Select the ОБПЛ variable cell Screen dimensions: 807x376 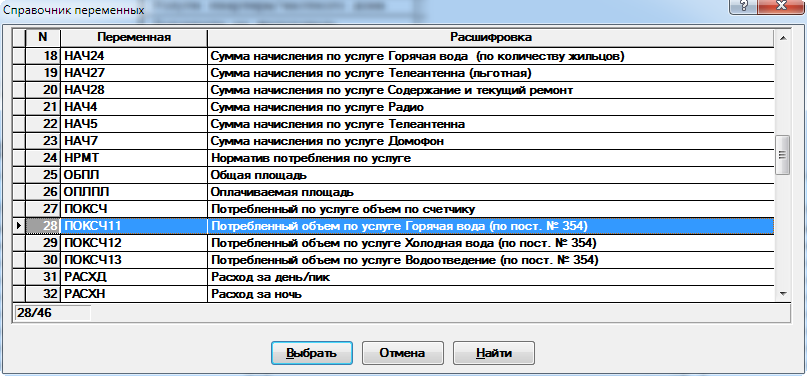point(134,175)
